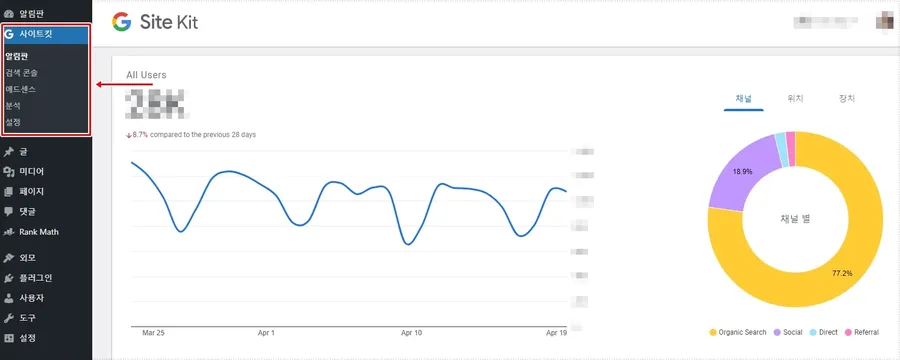This screenshot has height=360, width=900.
Task: Switch to the 장치 tab
Action: tap(847, 99)
